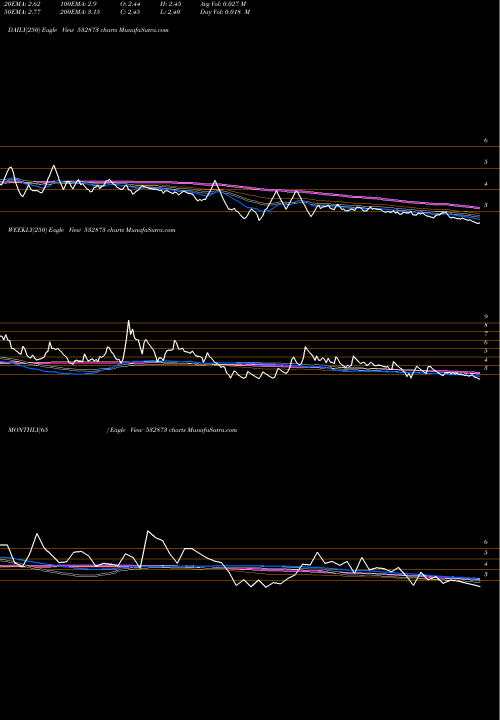Click the daily chart axis label 6
The image size is (500, 720).
click(486, 141)
